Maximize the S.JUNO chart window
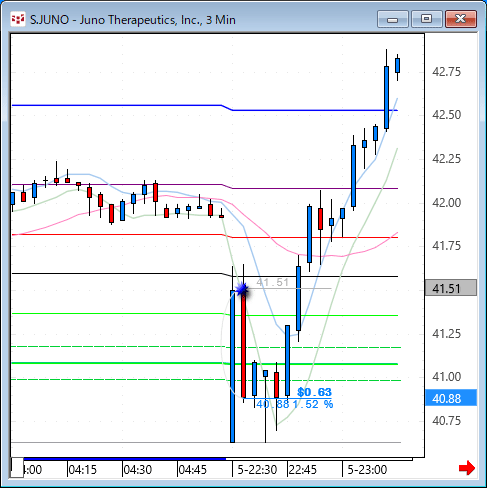Screen dimensions: 487x488 (x=426, y=19)
